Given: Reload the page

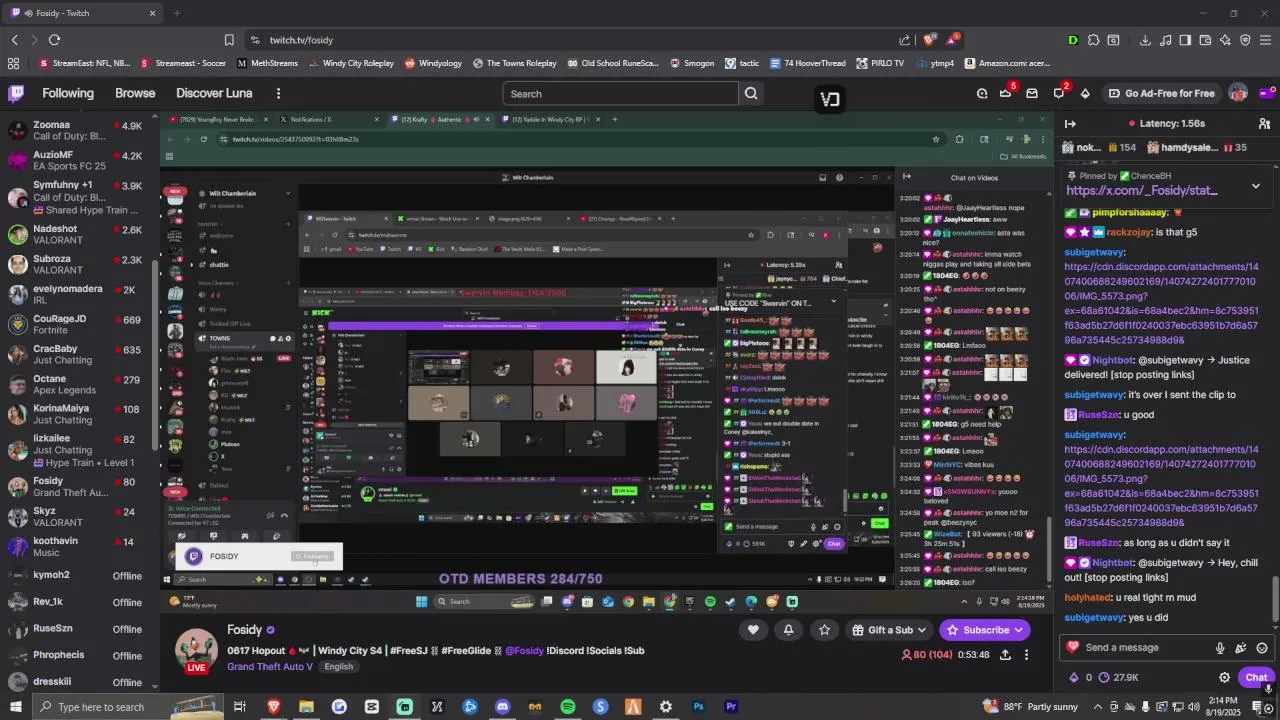Looking at the screenshot, I should [54, 40].
